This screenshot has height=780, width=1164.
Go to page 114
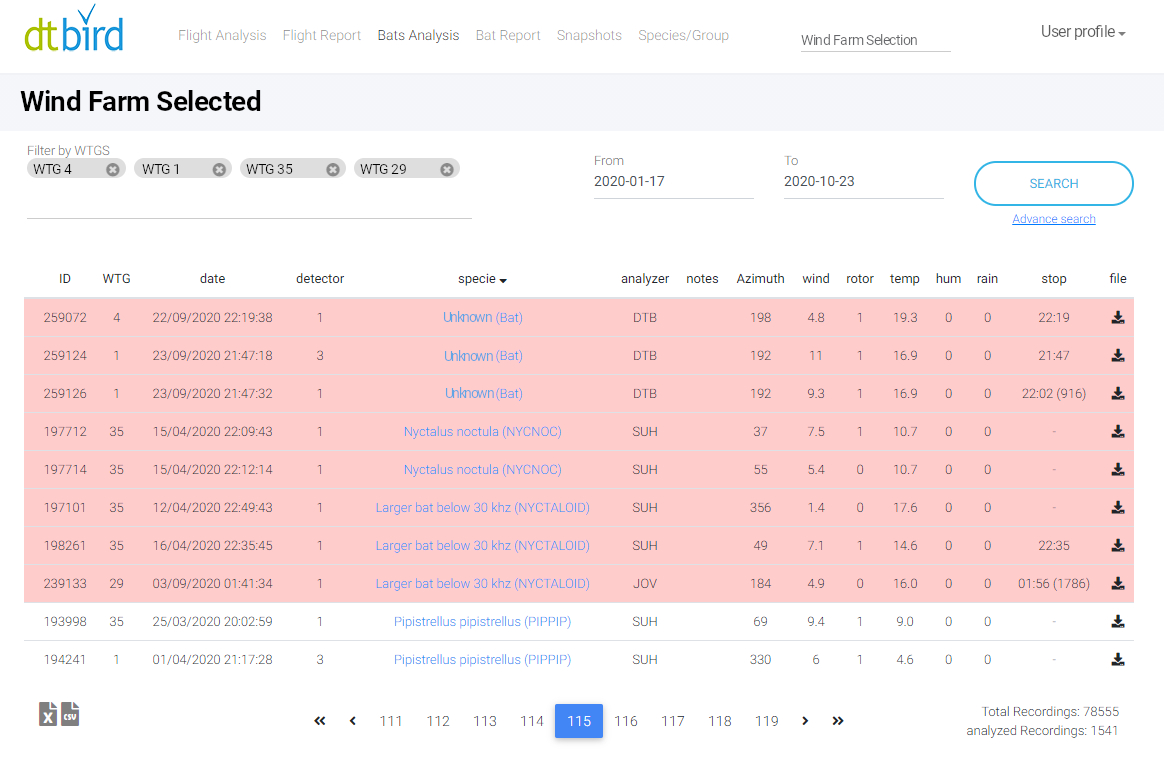[532, 721]
